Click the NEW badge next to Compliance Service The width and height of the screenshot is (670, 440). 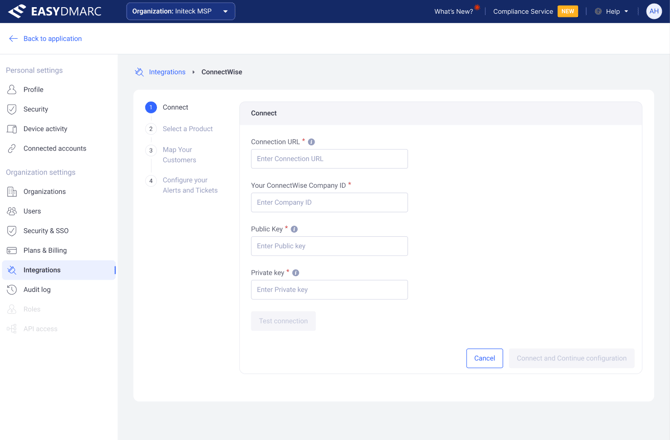567,12
